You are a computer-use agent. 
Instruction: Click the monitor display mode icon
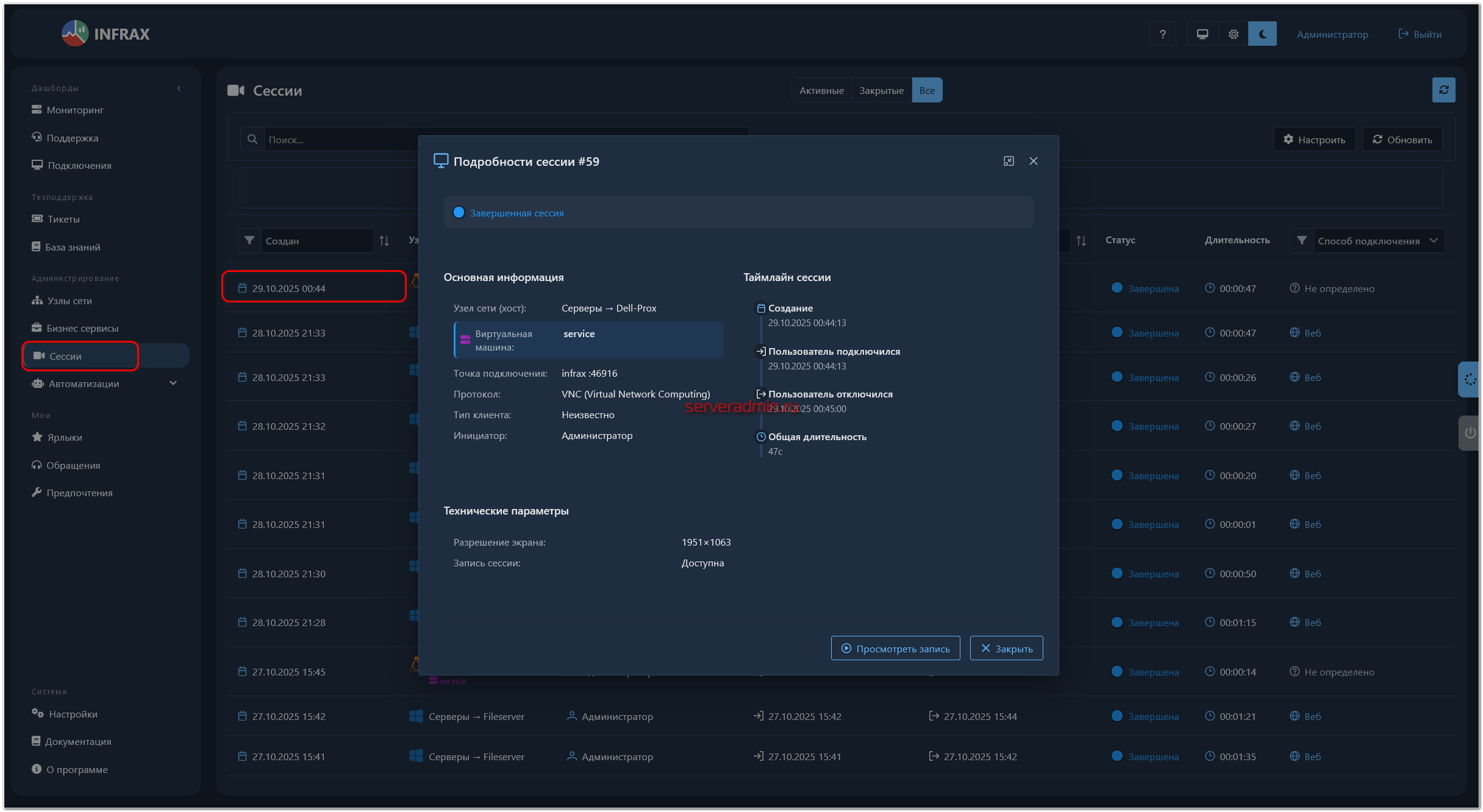[x=1202, y=34]
